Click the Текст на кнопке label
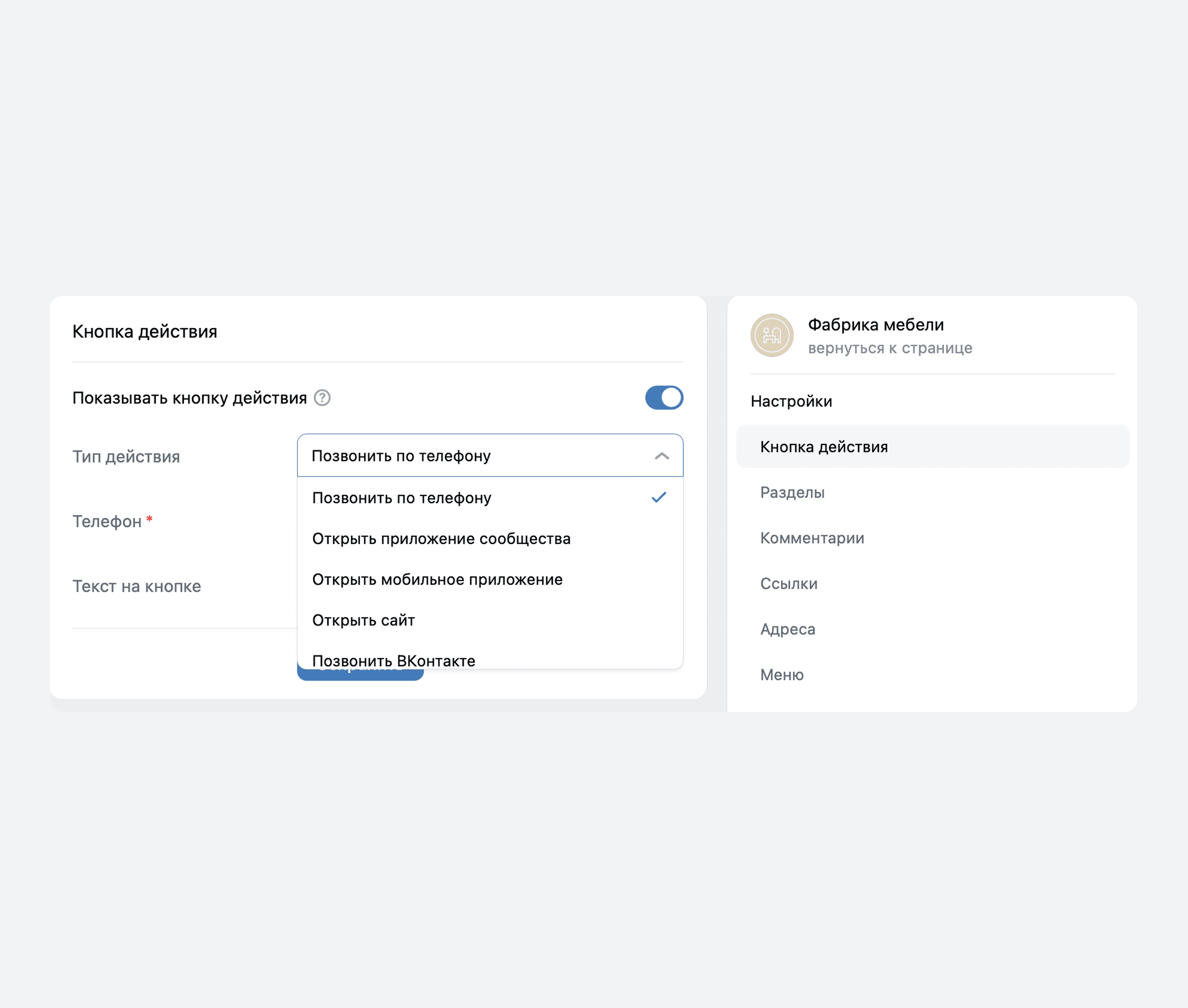Image resolution: width=1188 pixels, height=1008 pixels. pos(136,586)
